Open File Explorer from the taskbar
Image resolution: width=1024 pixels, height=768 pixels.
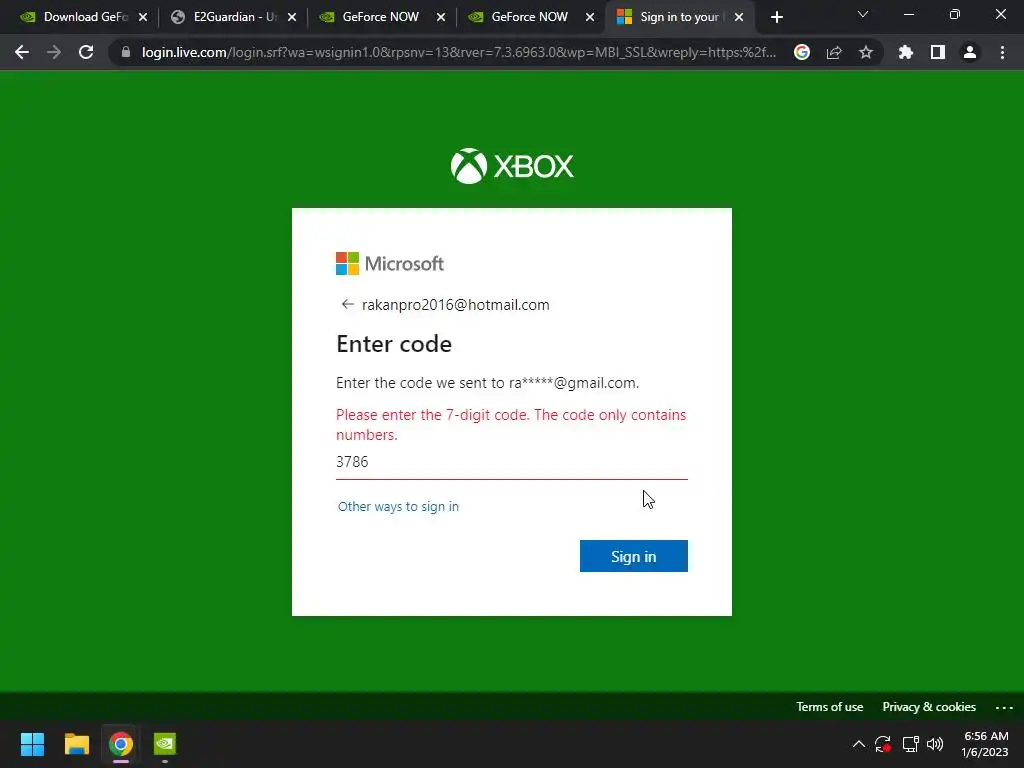click(x=76, y=744)
